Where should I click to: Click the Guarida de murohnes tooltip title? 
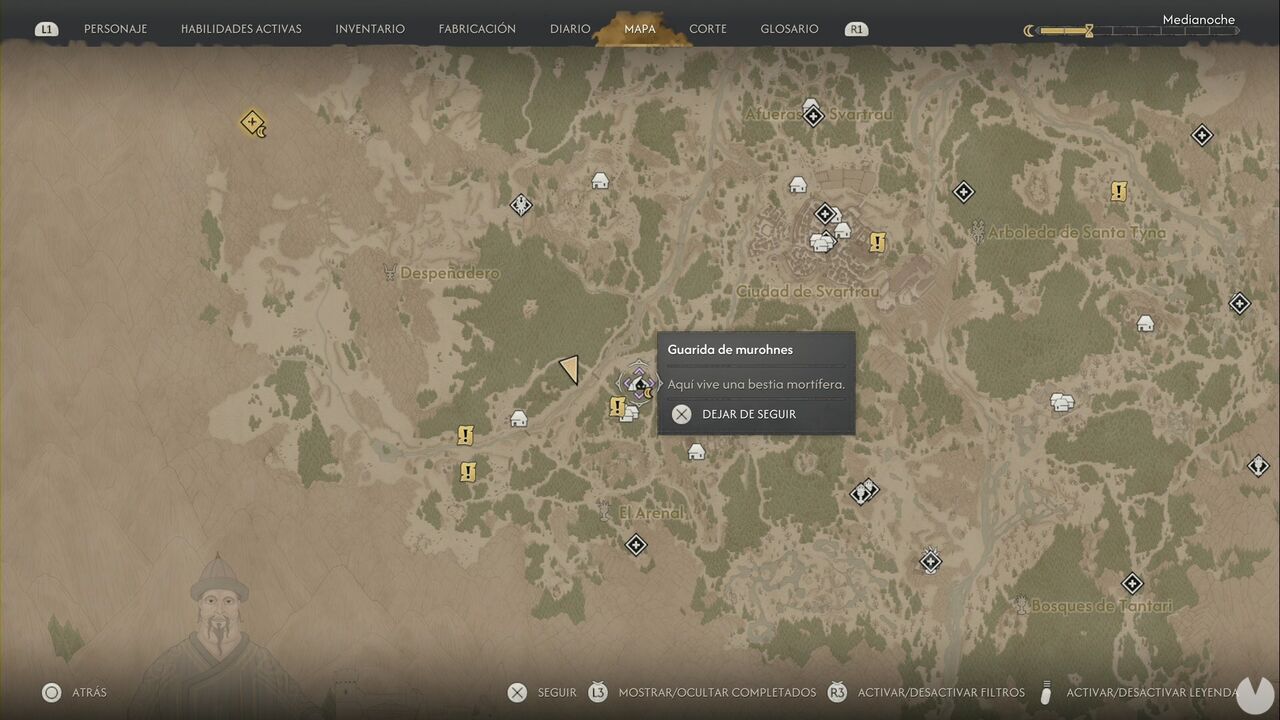tap(730, 350)
